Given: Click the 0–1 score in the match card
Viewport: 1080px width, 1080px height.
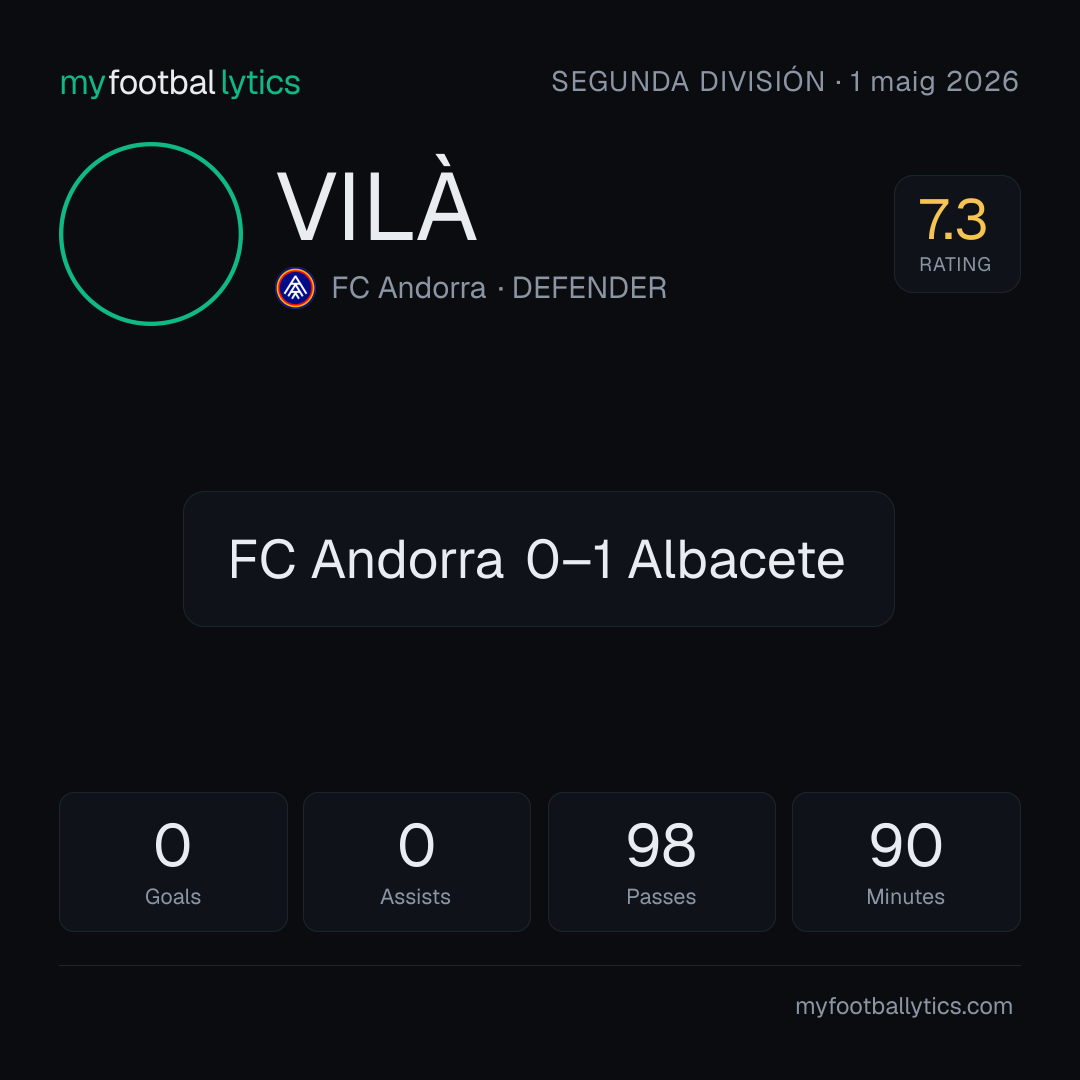Looking at the screenshot, I should click(x=569, y=559).
